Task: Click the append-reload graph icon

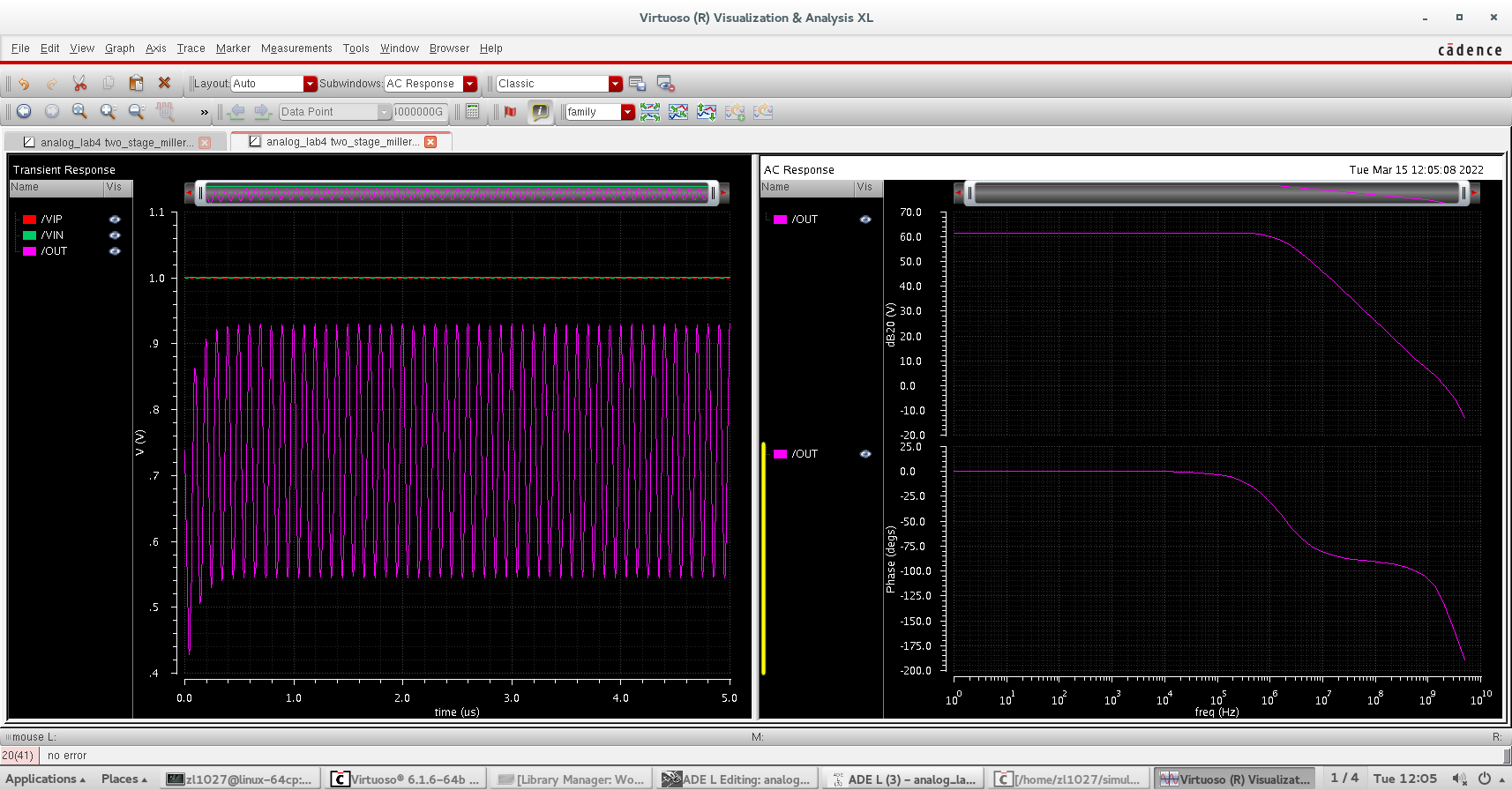Action: 735,111
